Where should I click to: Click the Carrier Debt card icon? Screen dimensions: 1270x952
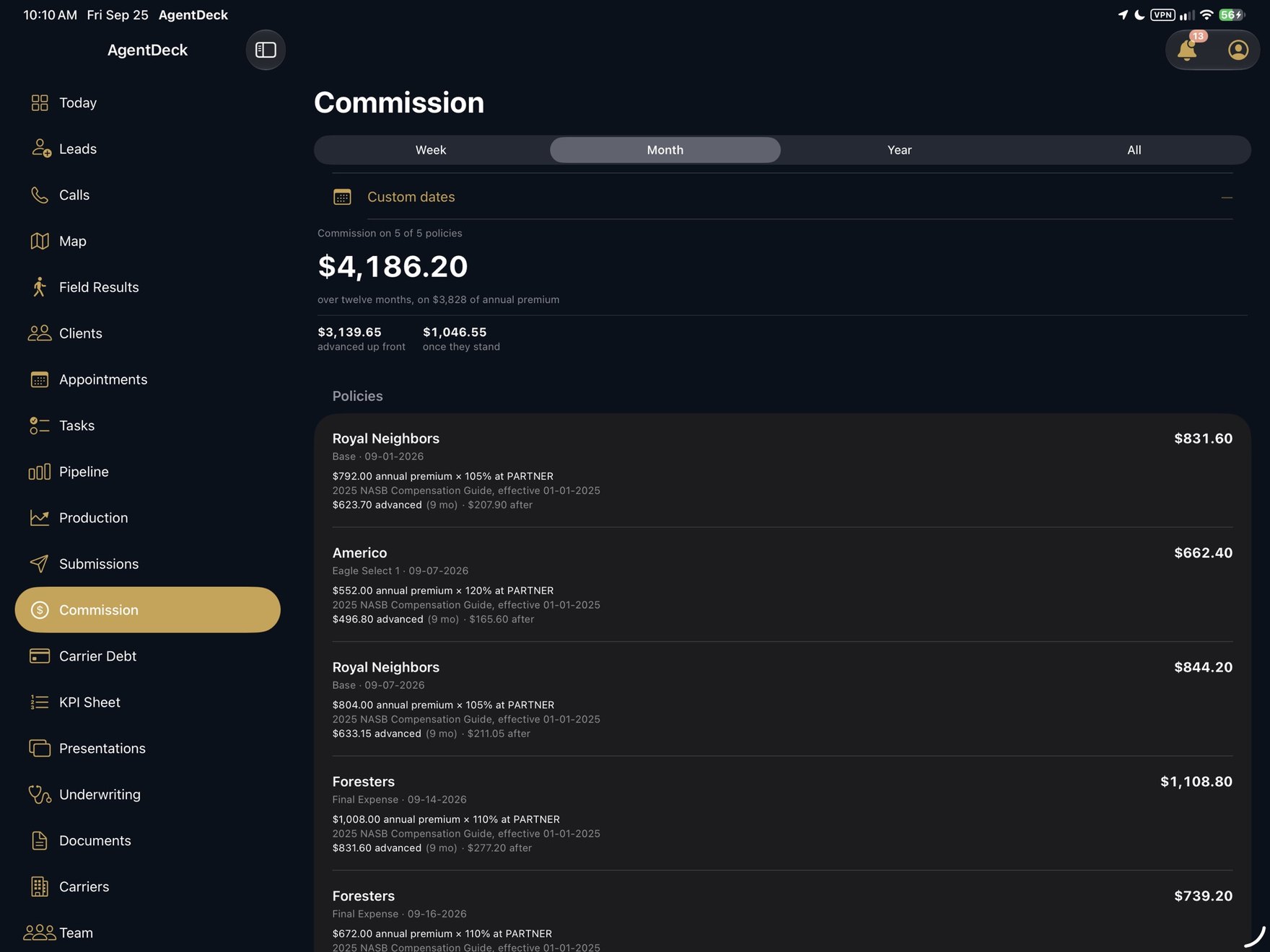(x=40, y=656)
